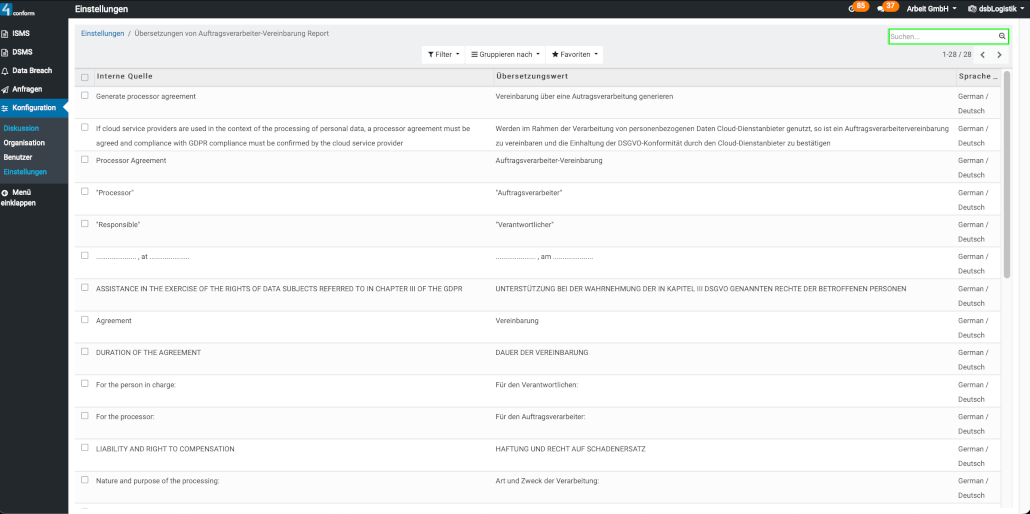Tick the select-all checkbox in table header
This screenshot has height=514, width=1030.
[x=85, y=77]
